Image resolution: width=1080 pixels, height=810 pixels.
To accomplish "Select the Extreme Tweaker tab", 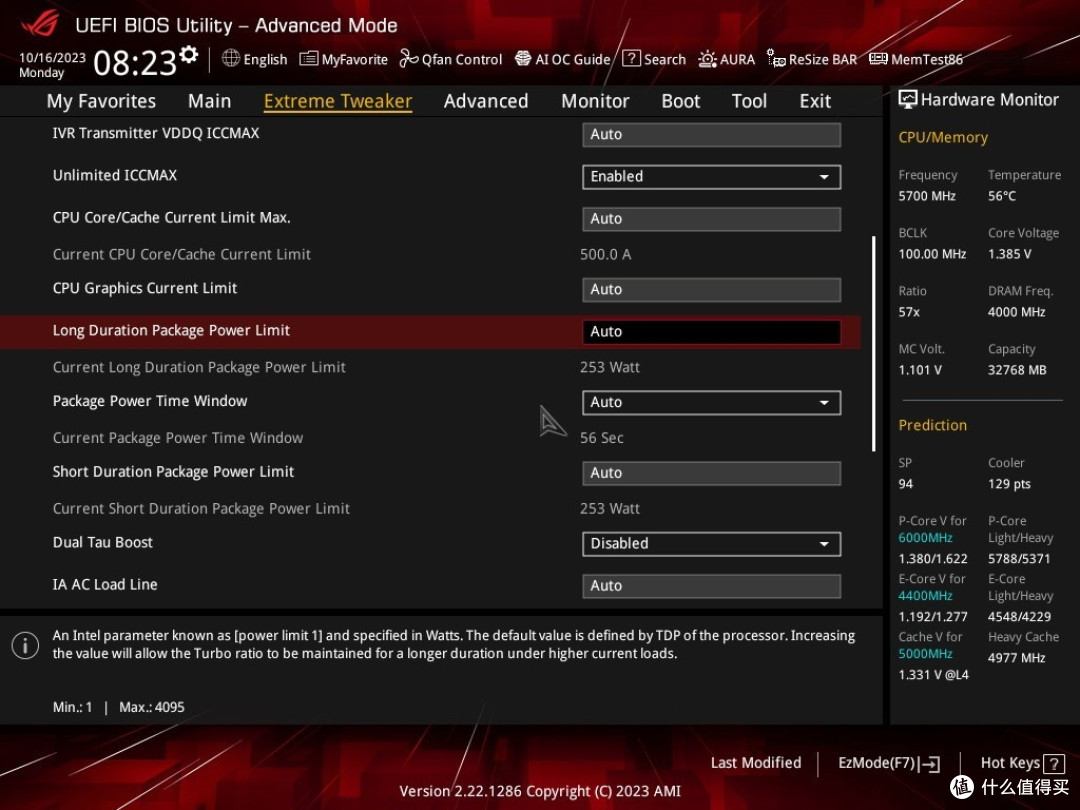I will tap(338, 101).
